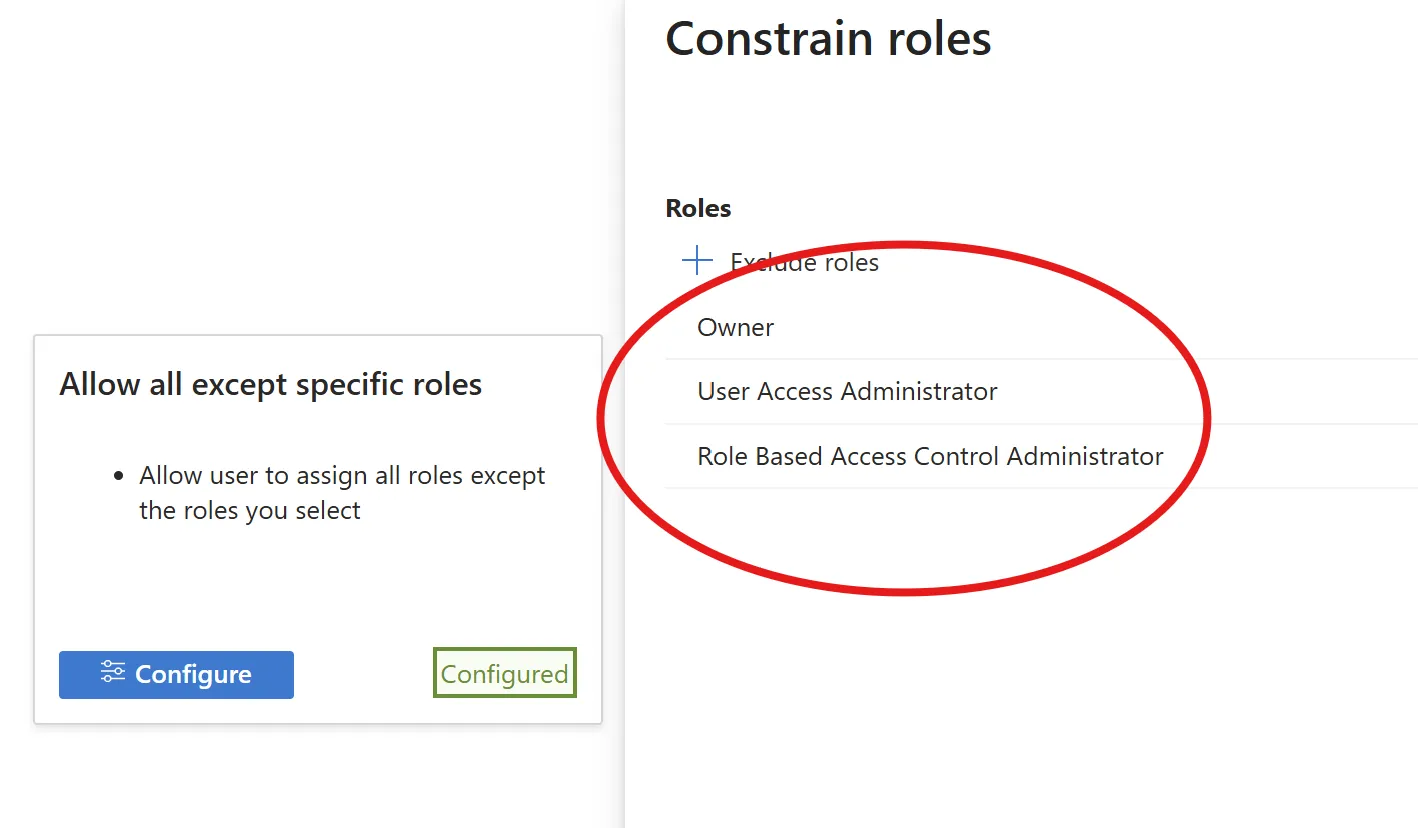The image size is (1418, 828).
Task: Click the Roles section label
Action: [x=697, y=207]
